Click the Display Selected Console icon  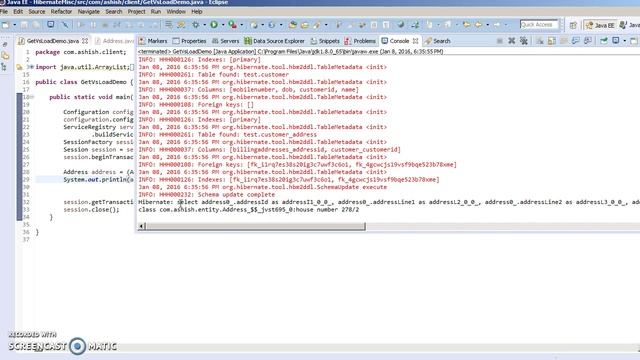[x=616, y=41]
